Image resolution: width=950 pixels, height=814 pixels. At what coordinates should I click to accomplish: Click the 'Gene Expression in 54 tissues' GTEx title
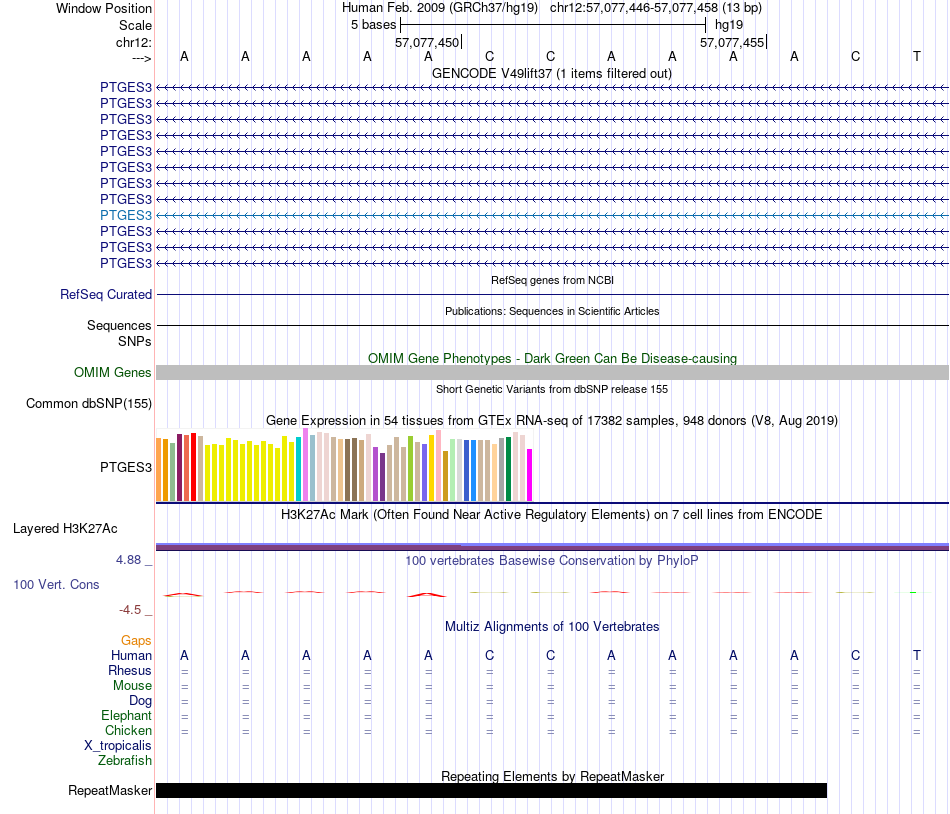coord(552,420)
